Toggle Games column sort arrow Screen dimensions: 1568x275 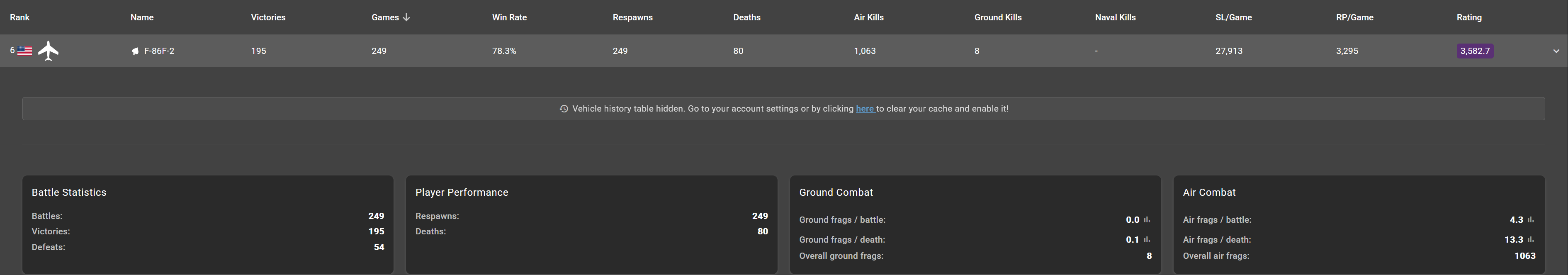406,18
